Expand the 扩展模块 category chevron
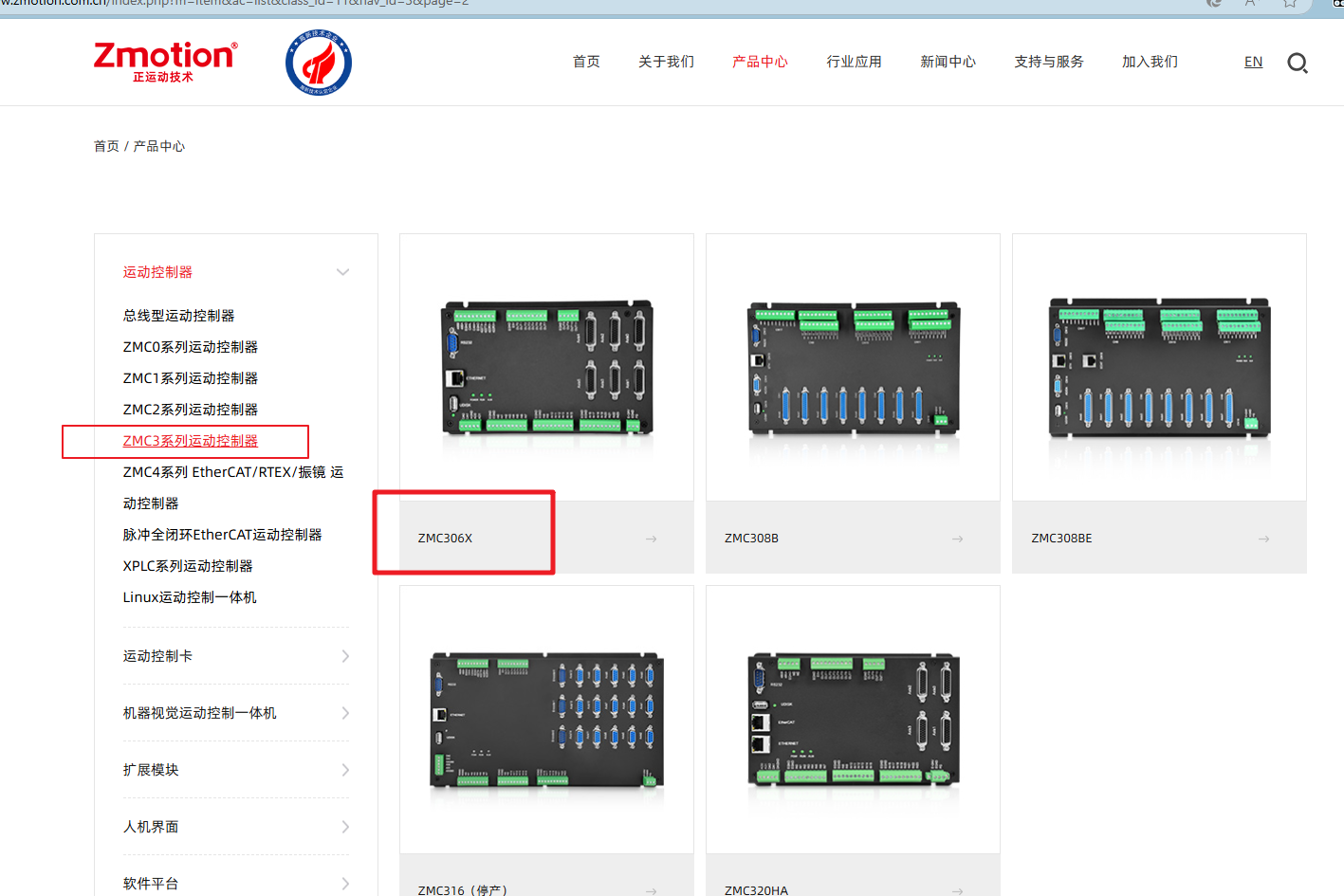 click(x=345, y=770)
